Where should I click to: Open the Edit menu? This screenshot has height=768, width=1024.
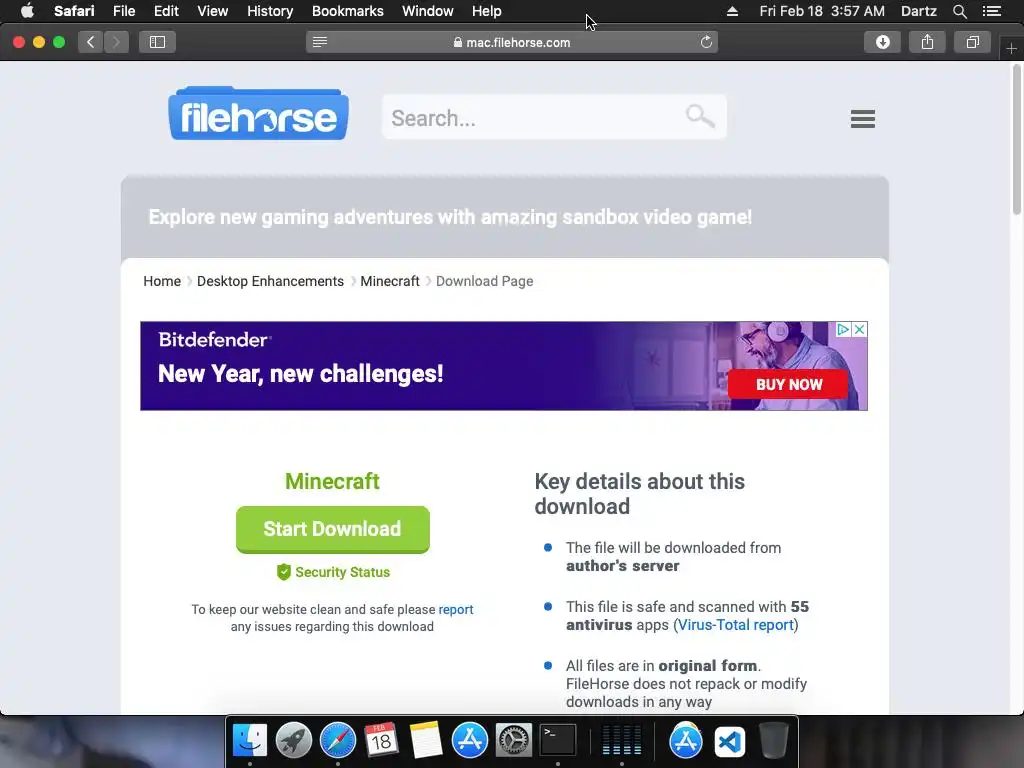(x=166, y=11)
